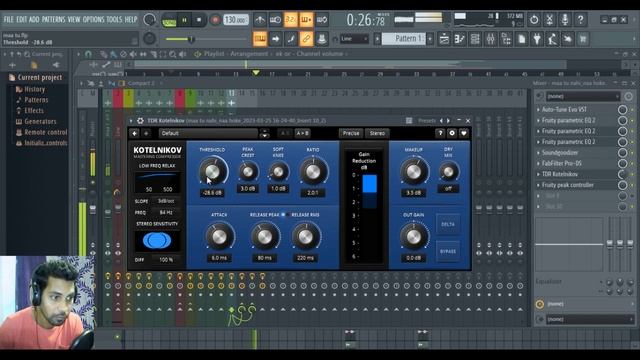This screenshot has width=640, height=360.
Task: Click the heart icon in Kotelnikov
Action: pos(464,133)
